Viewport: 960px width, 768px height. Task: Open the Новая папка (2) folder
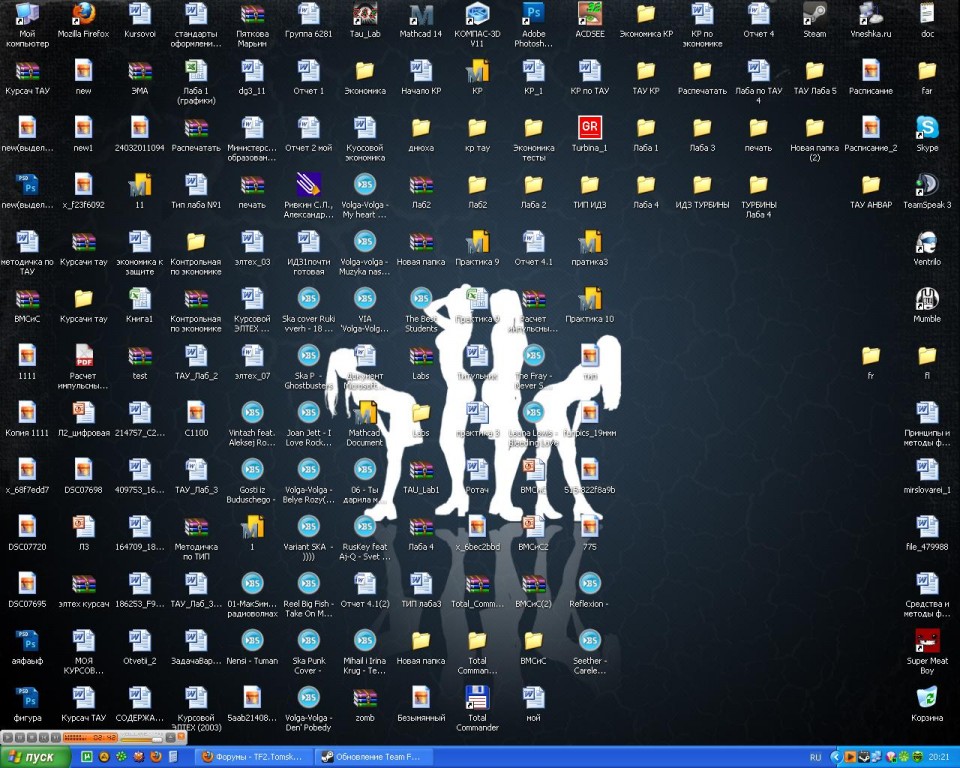(814, 138)
